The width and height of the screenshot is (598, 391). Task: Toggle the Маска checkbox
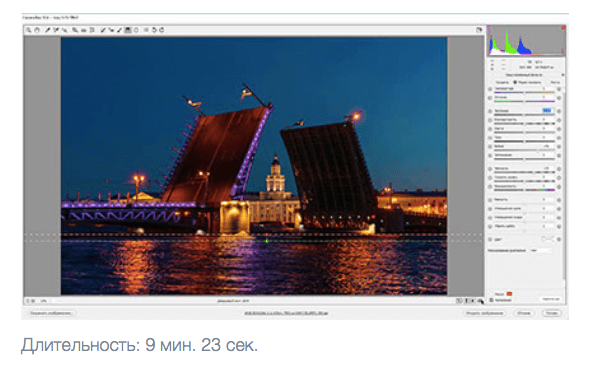pos(492,294)
